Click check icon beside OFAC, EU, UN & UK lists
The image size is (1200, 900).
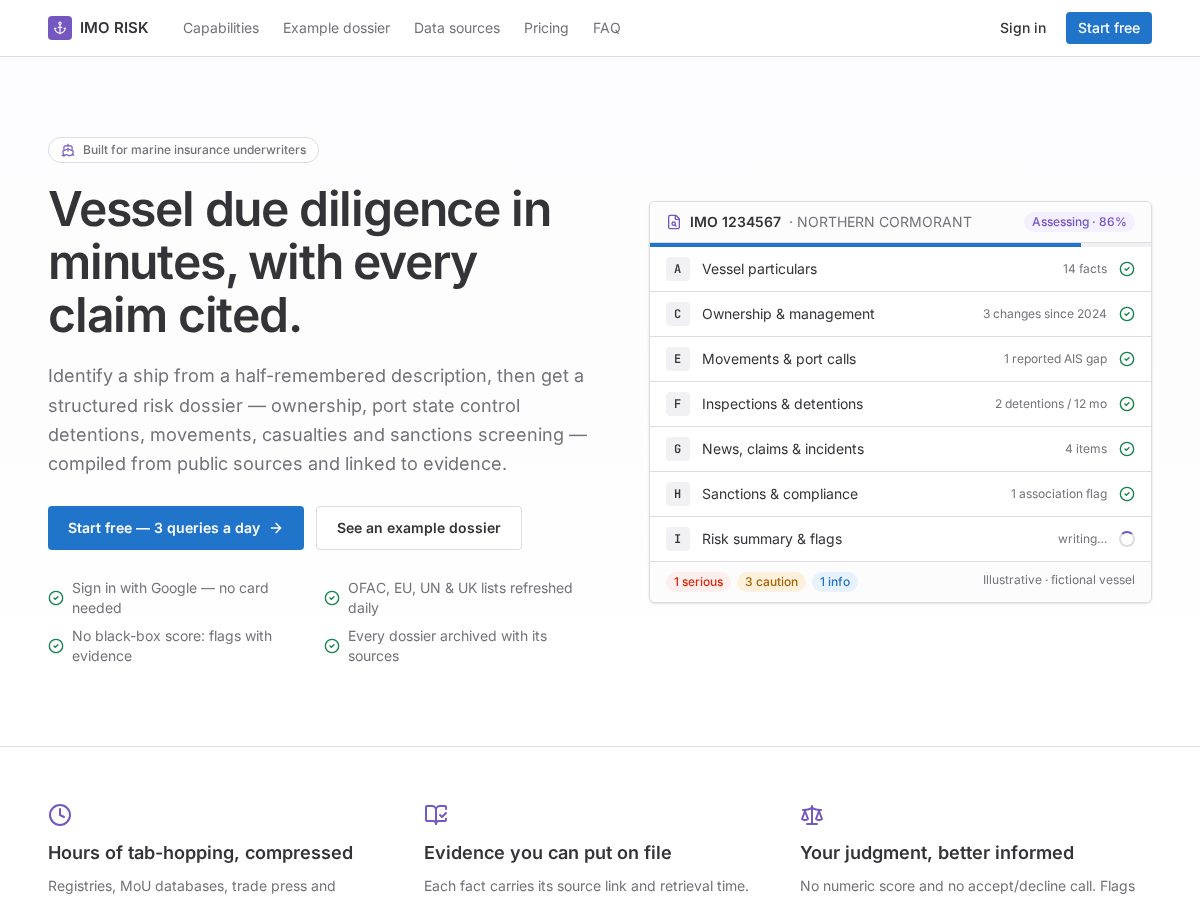point(332,598)
